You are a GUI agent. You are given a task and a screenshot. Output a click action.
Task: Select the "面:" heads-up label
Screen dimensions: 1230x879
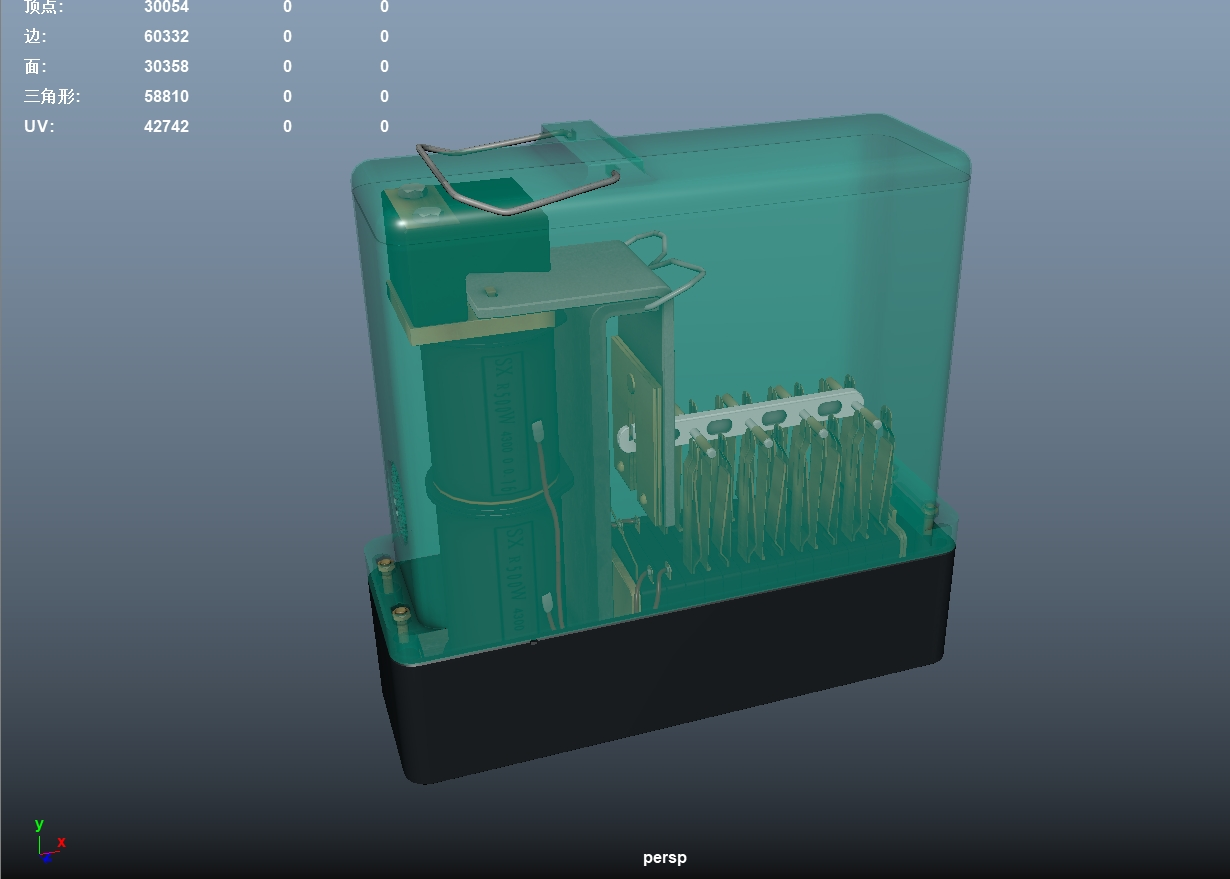[35, 67]
